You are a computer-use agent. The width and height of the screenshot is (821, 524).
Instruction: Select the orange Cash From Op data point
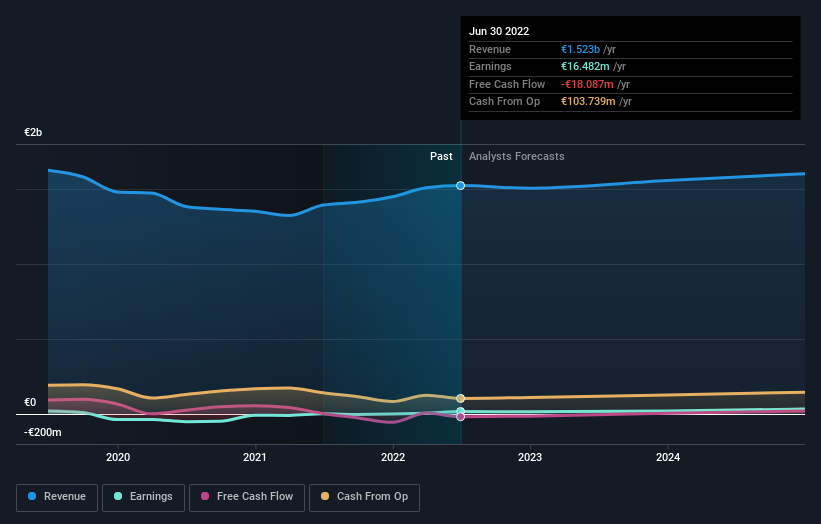[460, 398]
